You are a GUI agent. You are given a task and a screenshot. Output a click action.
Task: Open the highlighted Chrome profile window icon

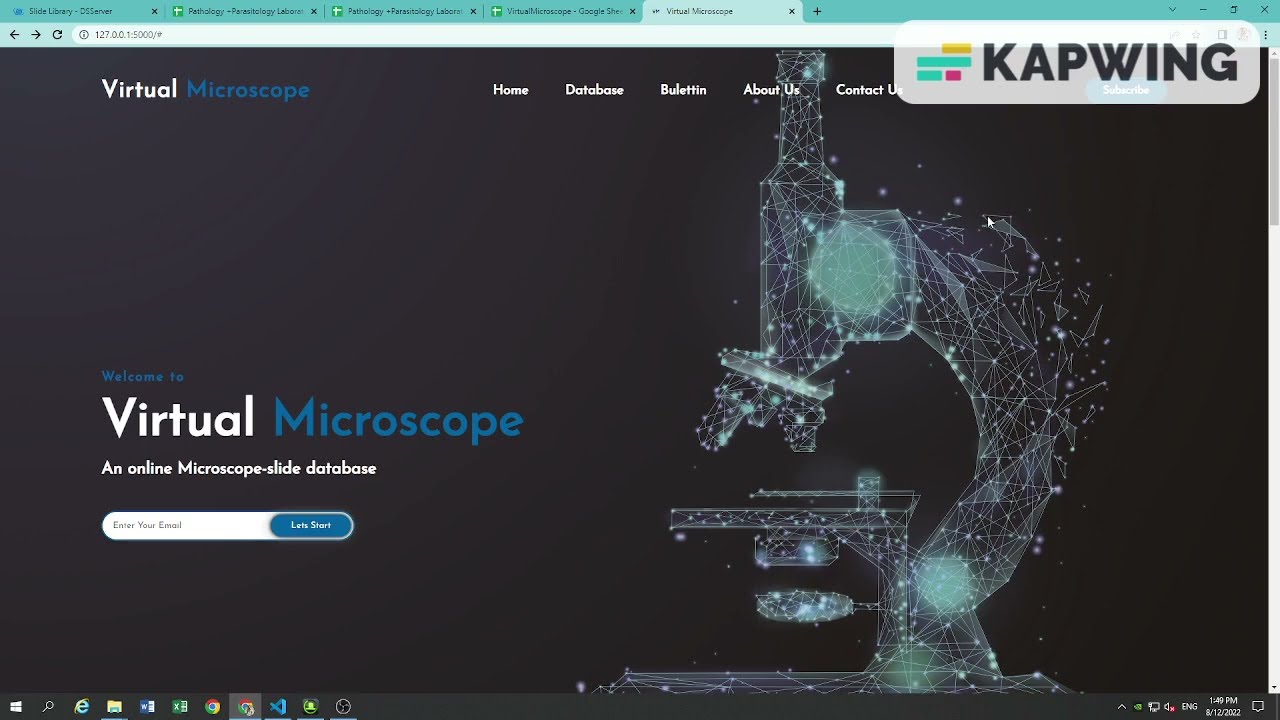coord(245,707)
